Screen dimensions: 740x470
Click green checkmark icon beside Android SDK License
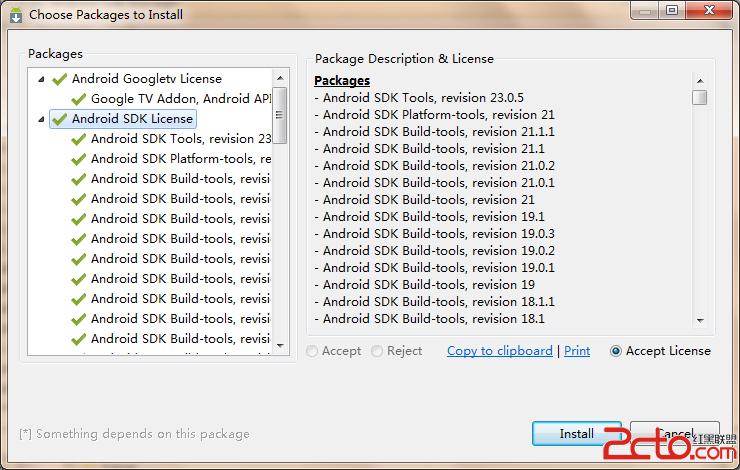coord(60,119)
